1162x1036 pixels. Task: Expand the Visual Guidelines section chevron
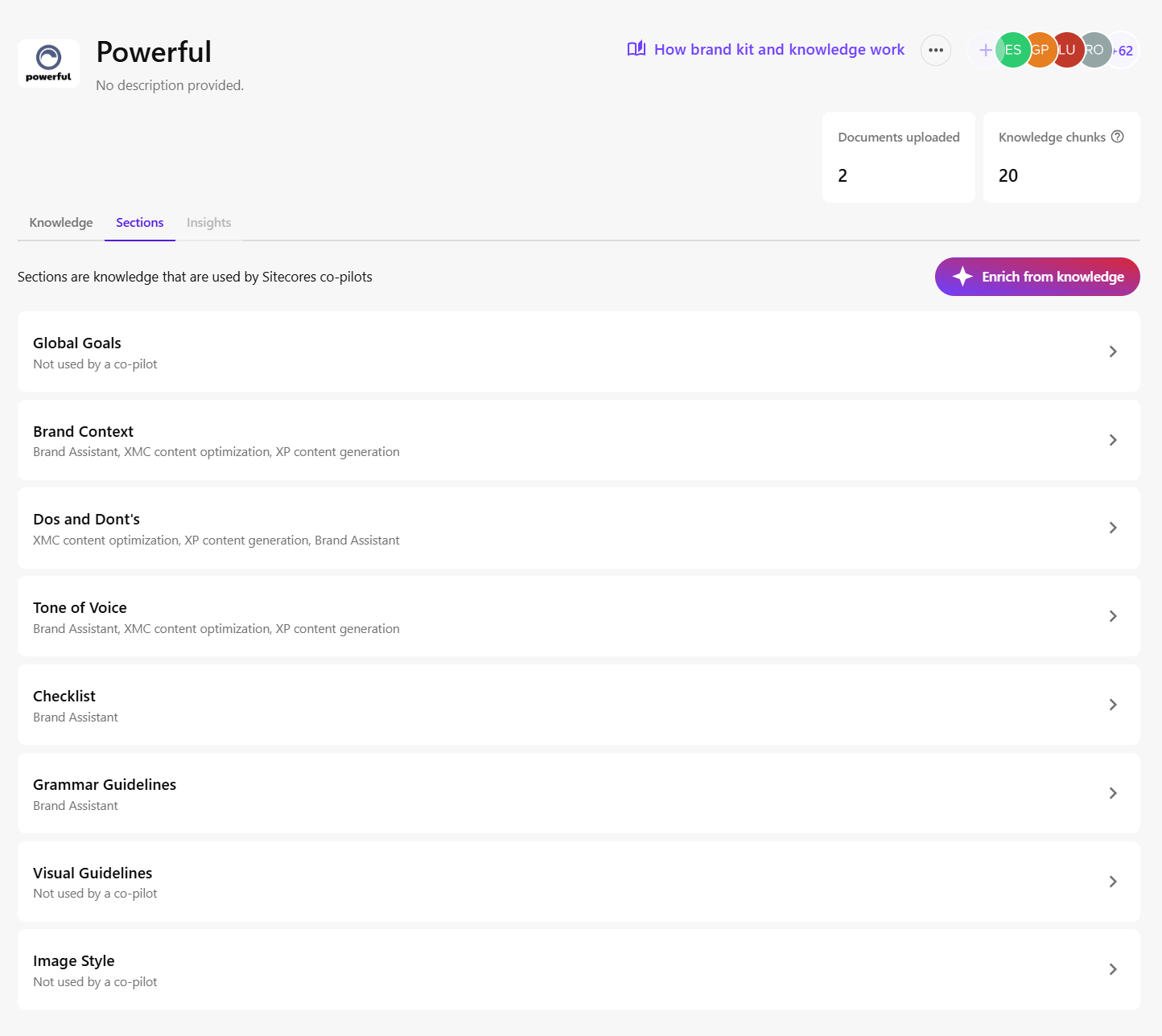coord(1113,882)
